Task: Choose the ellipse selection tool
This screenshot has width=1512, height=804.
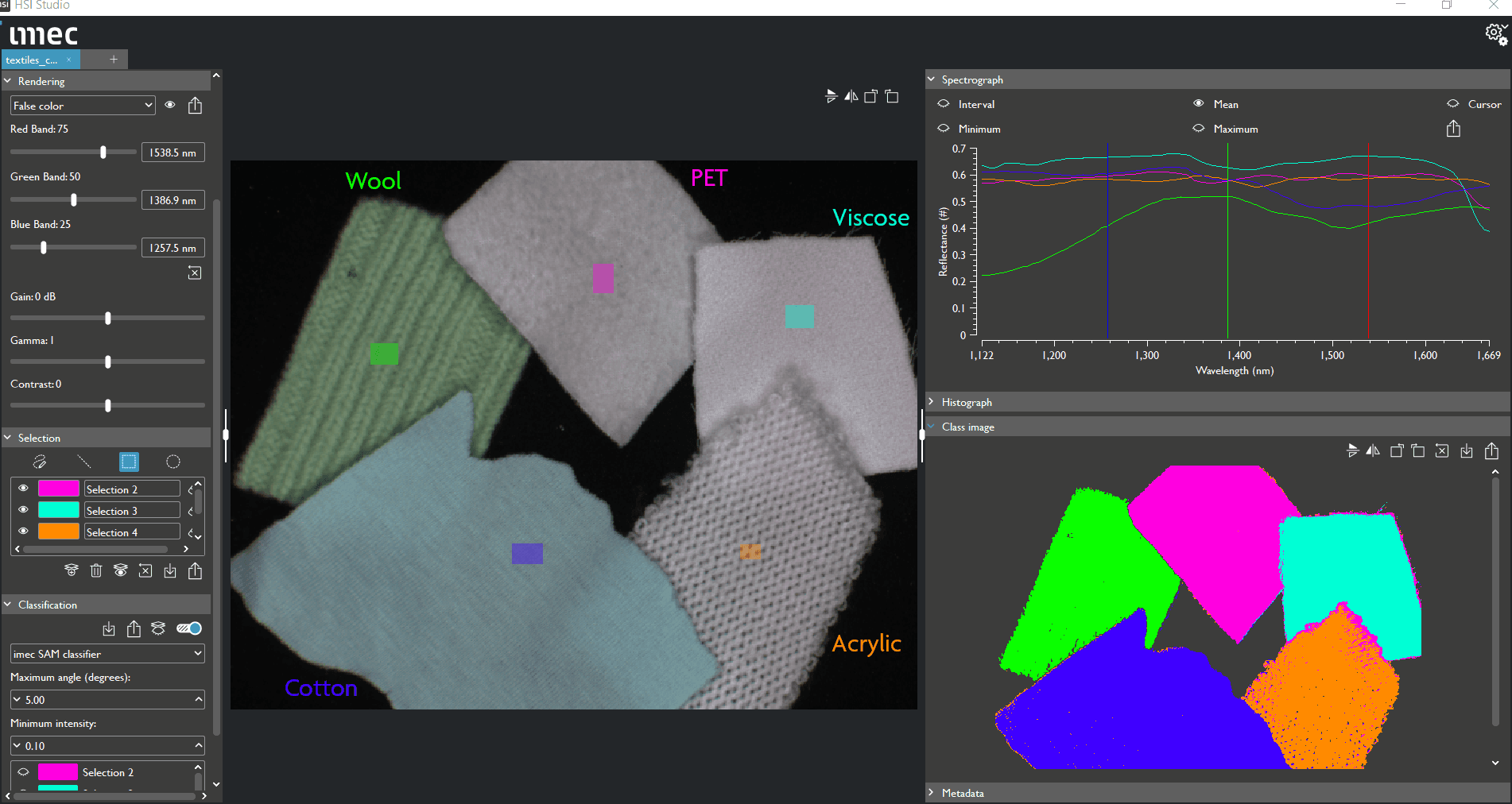Action: 173,462
